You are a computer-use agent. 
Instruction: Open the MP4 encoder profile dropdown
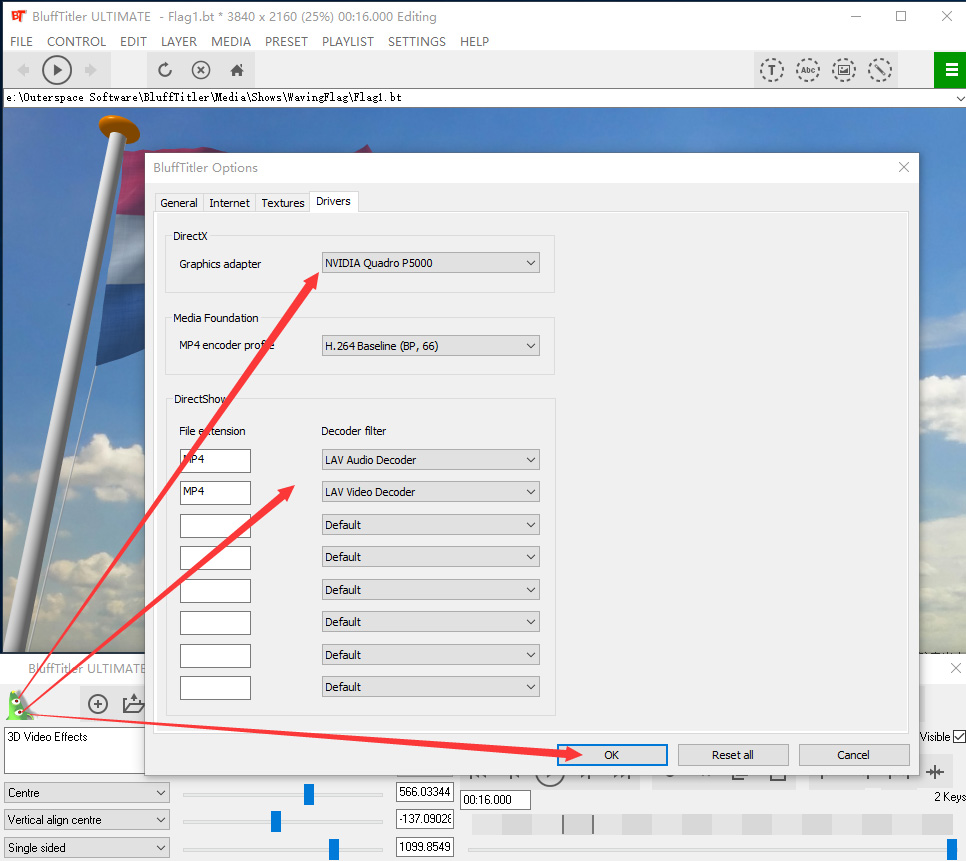(x=431, y=346)
